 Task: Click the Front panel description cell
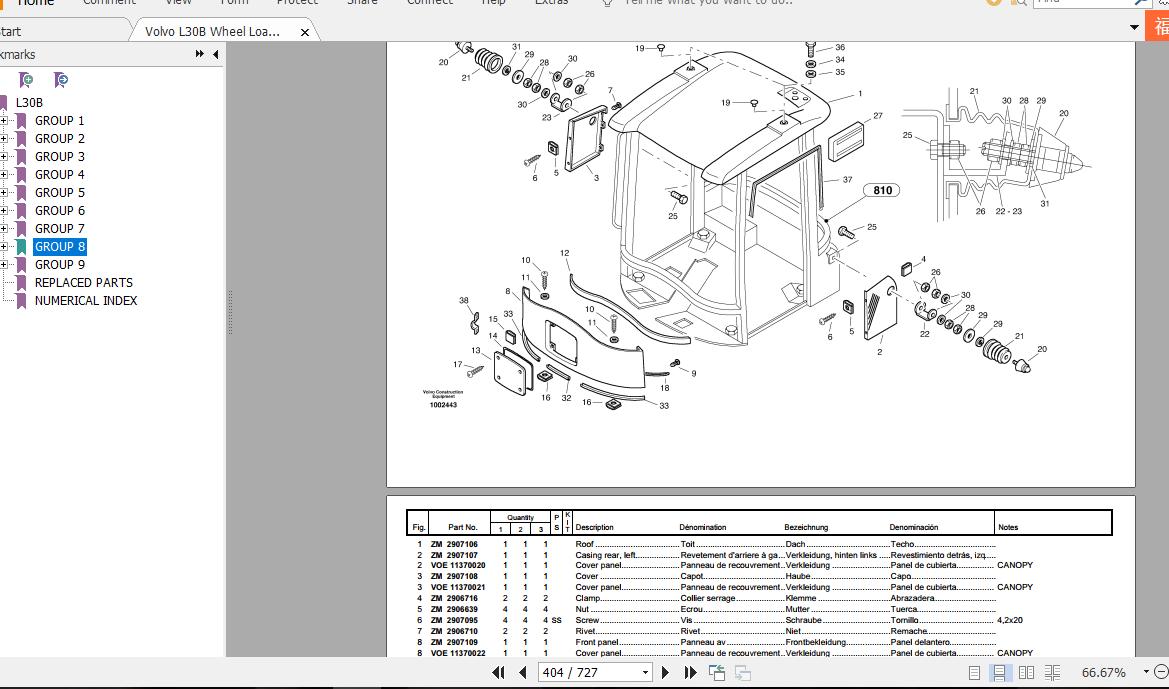pos(596,642)
